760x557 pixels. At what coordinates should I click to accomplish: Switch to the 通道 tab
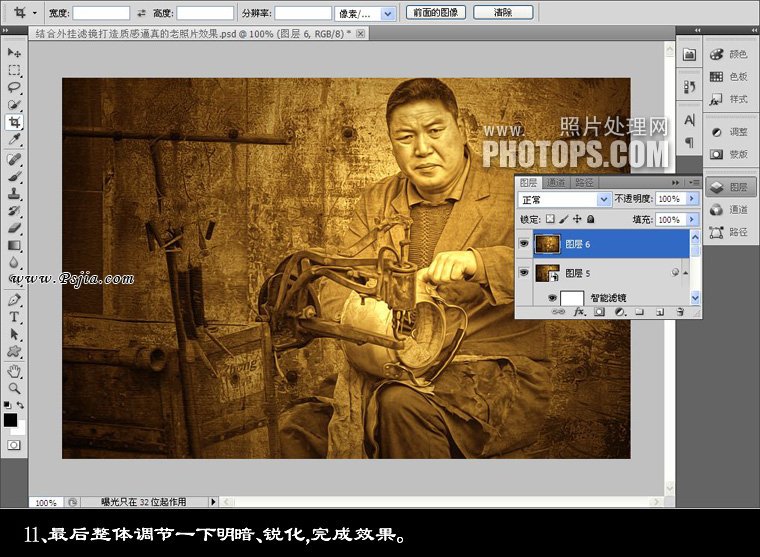557,183
